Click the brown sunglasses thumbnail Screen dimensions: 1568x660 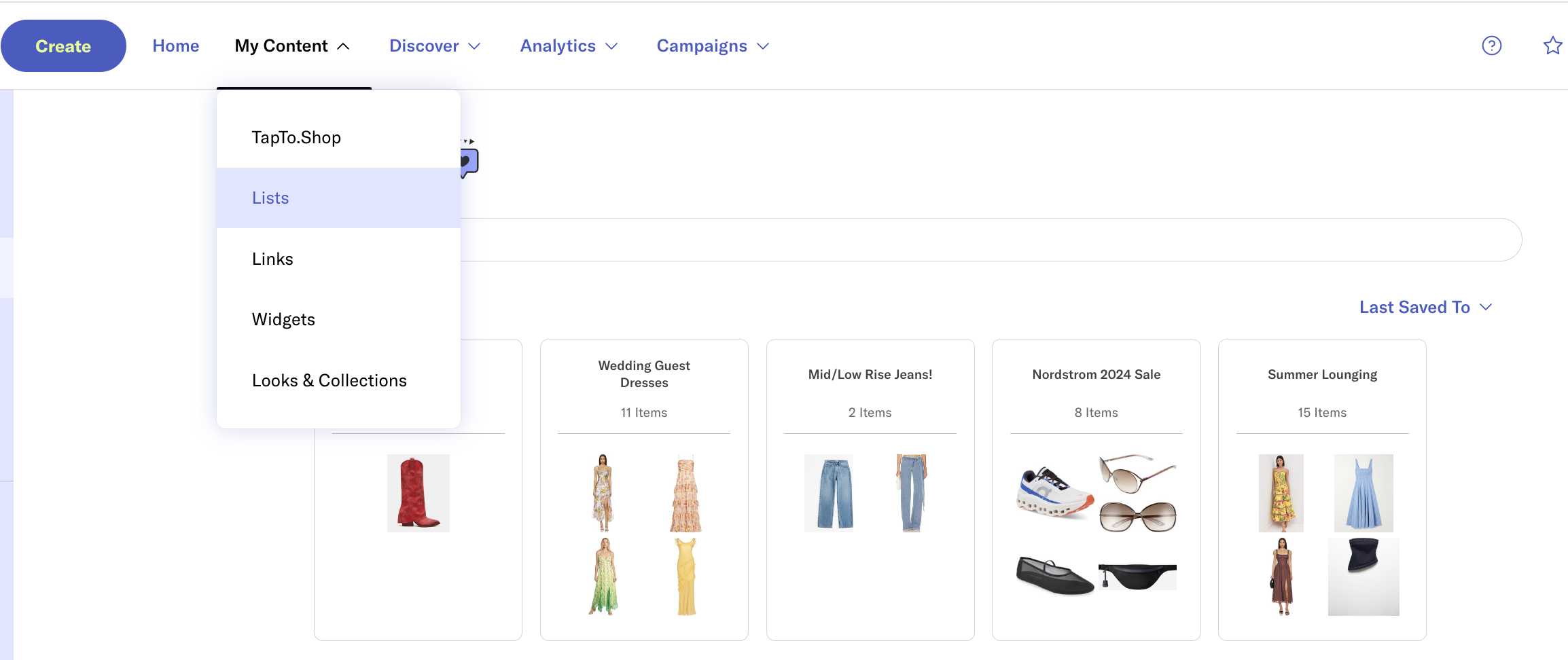[x=1138, y=493]
